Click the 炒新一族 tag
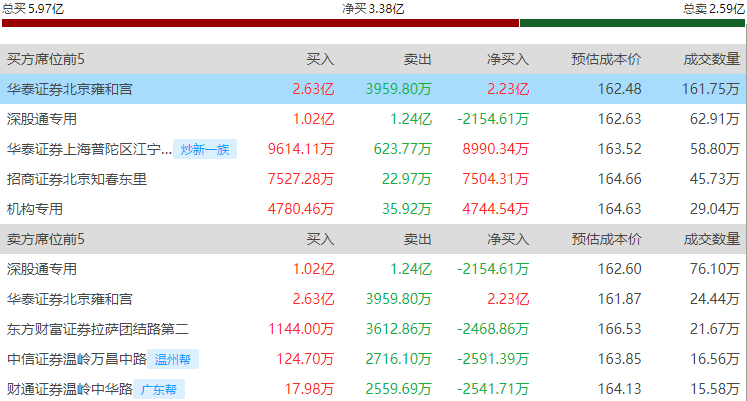The image size is (747, 401). click(205, 149)
